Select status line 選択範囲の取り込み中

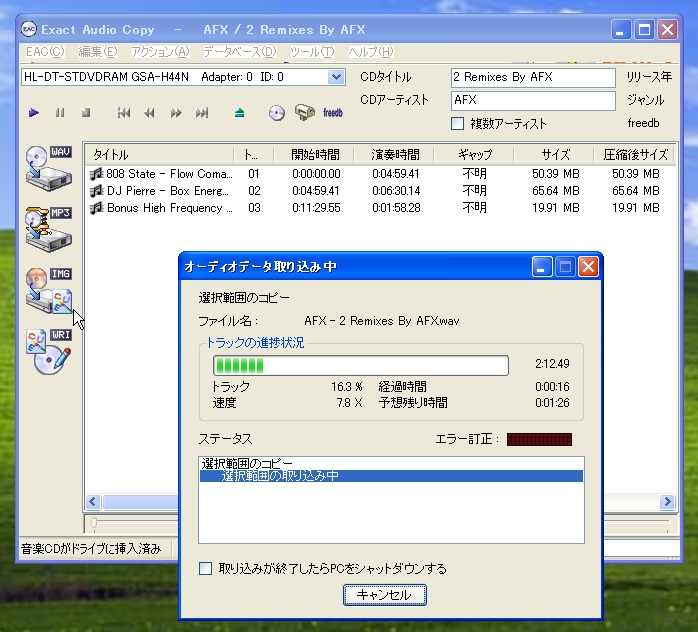point(391,476)
